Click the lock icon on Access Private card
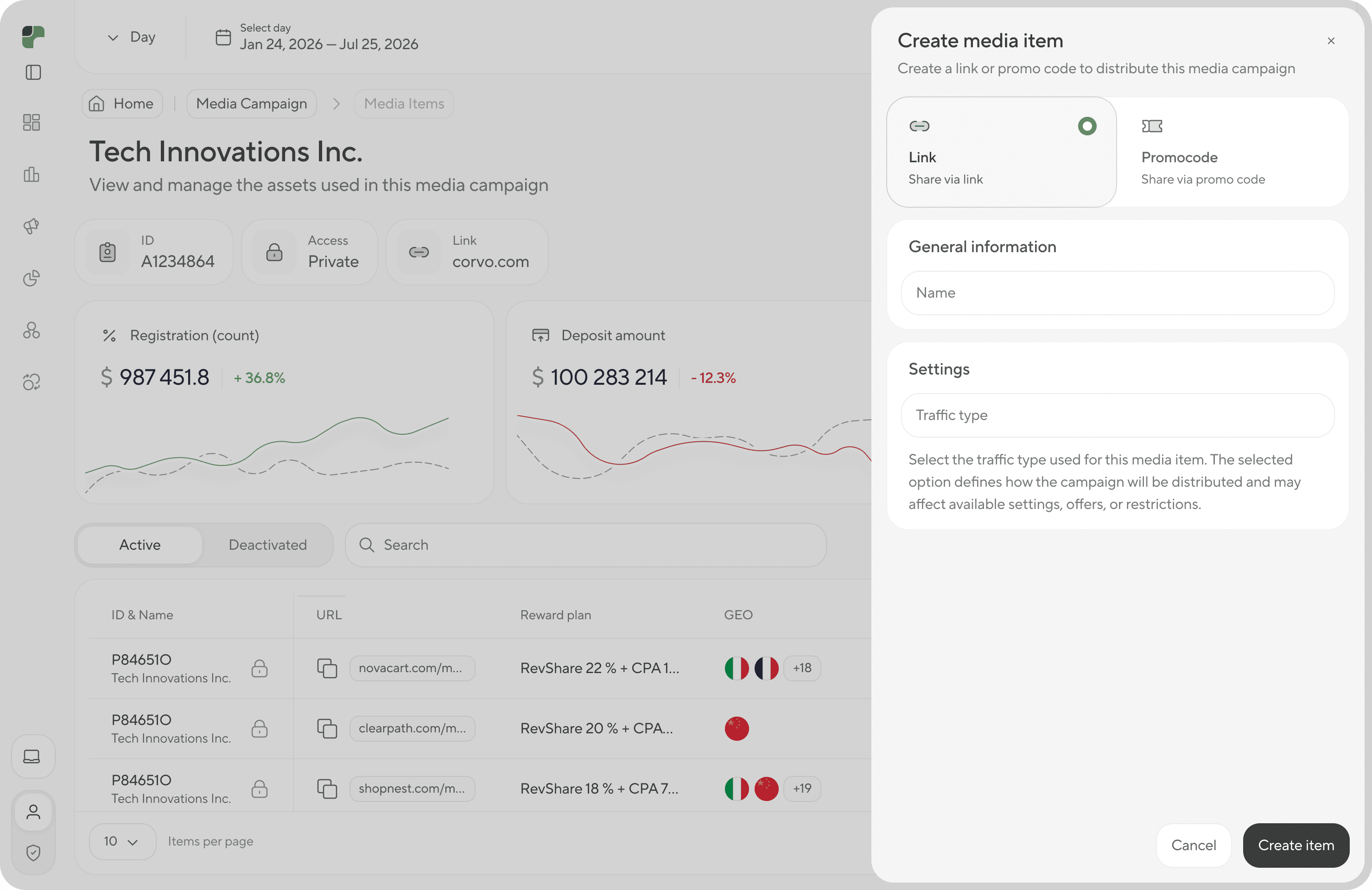 [x=274, y=253]
